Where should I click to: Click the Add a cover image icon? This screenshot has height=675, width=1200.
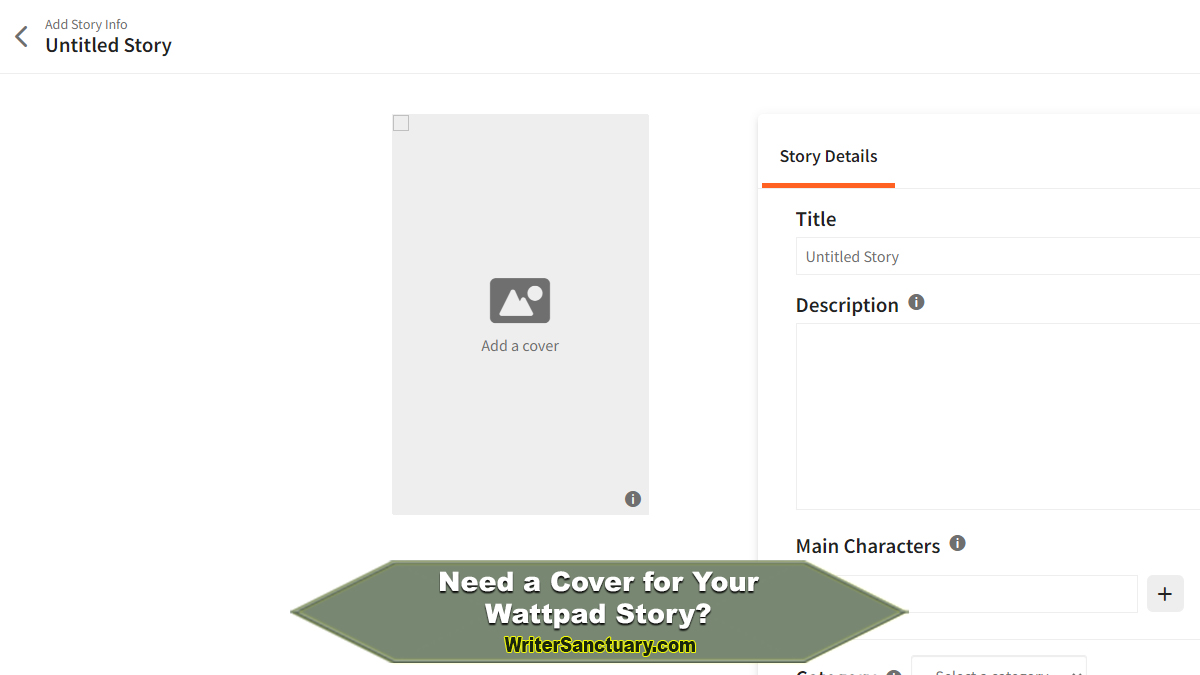click(520, 300)
